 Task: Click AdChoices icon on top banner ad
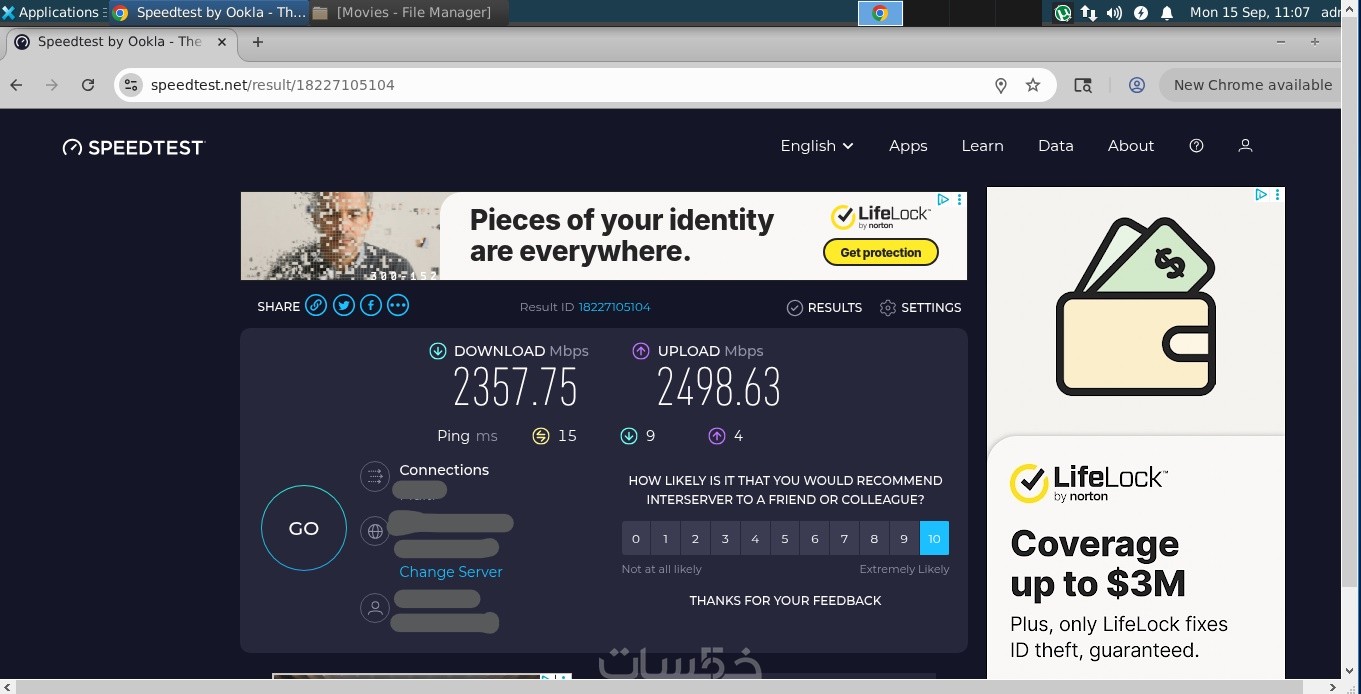click(943, 199)
